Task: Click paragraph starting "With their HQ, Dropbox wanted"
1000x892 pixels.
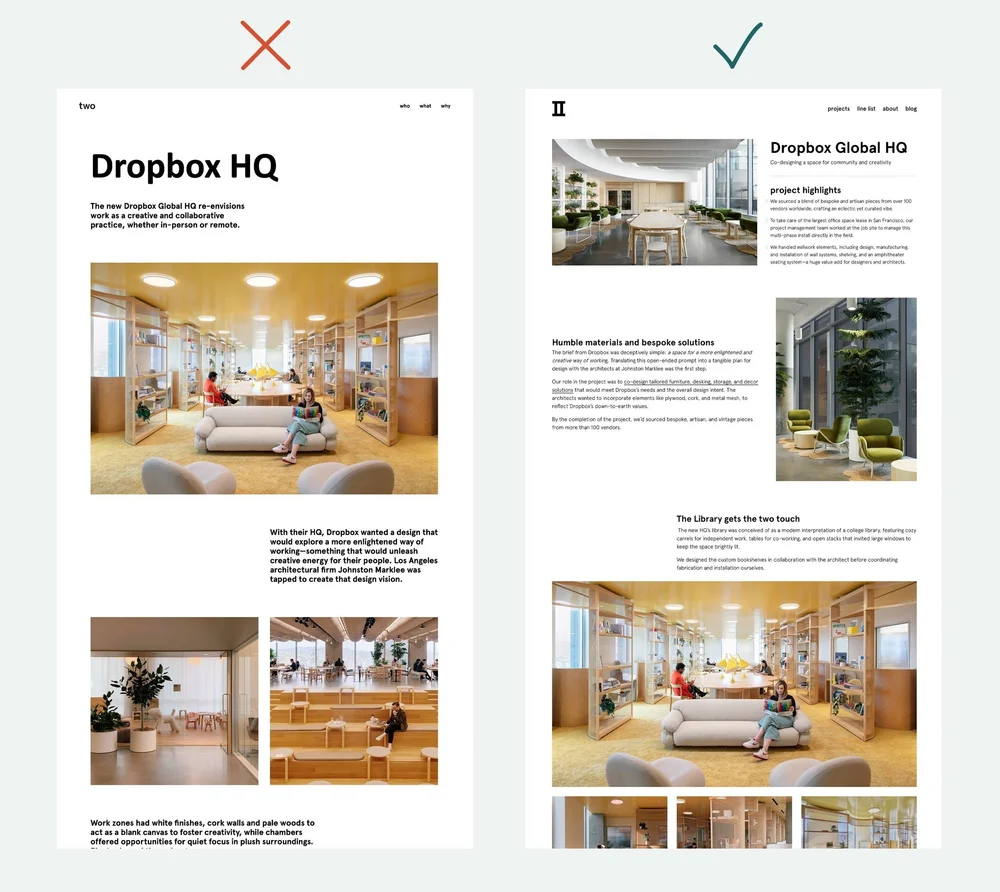Action: 354,555
